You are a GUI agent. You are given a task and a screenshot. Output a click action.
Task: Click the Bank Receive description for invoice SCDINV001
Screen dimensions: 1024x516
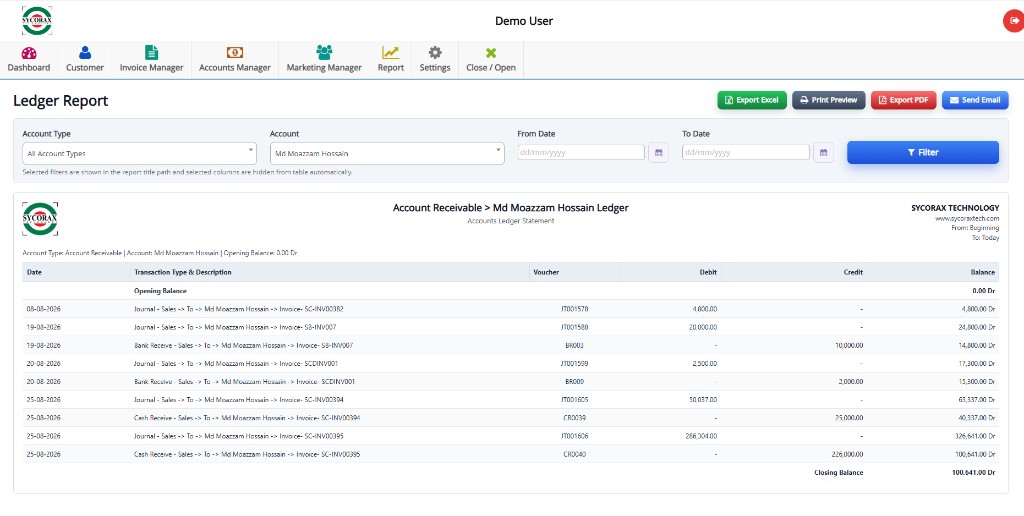point(244,381)
